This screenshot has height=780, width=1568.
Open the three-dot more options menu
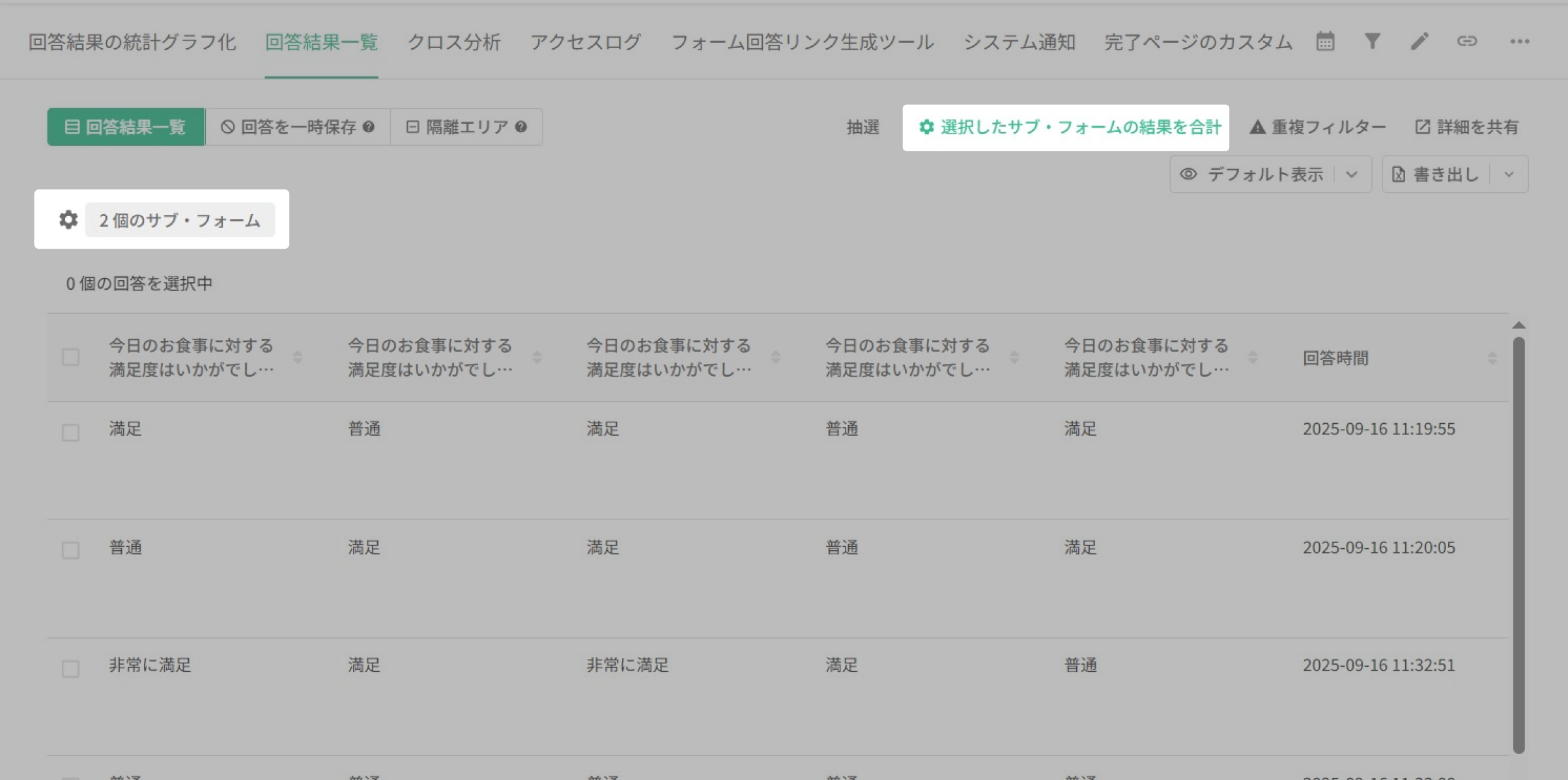[1519, 41]
